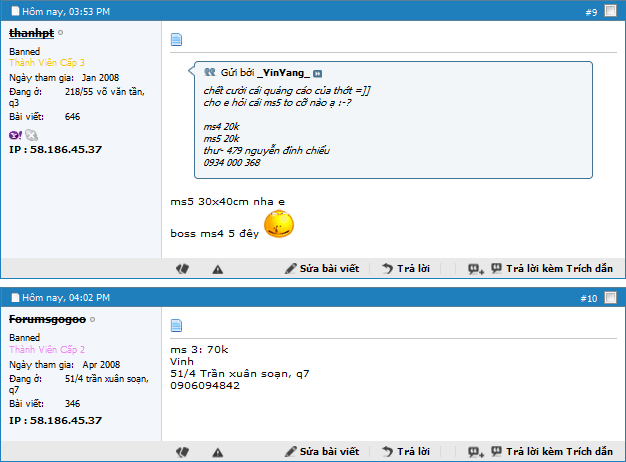Screen dimensions: 626x462
Task: Click 'Thành Viên Cấp 2' rank text
Action: point(47,350)
